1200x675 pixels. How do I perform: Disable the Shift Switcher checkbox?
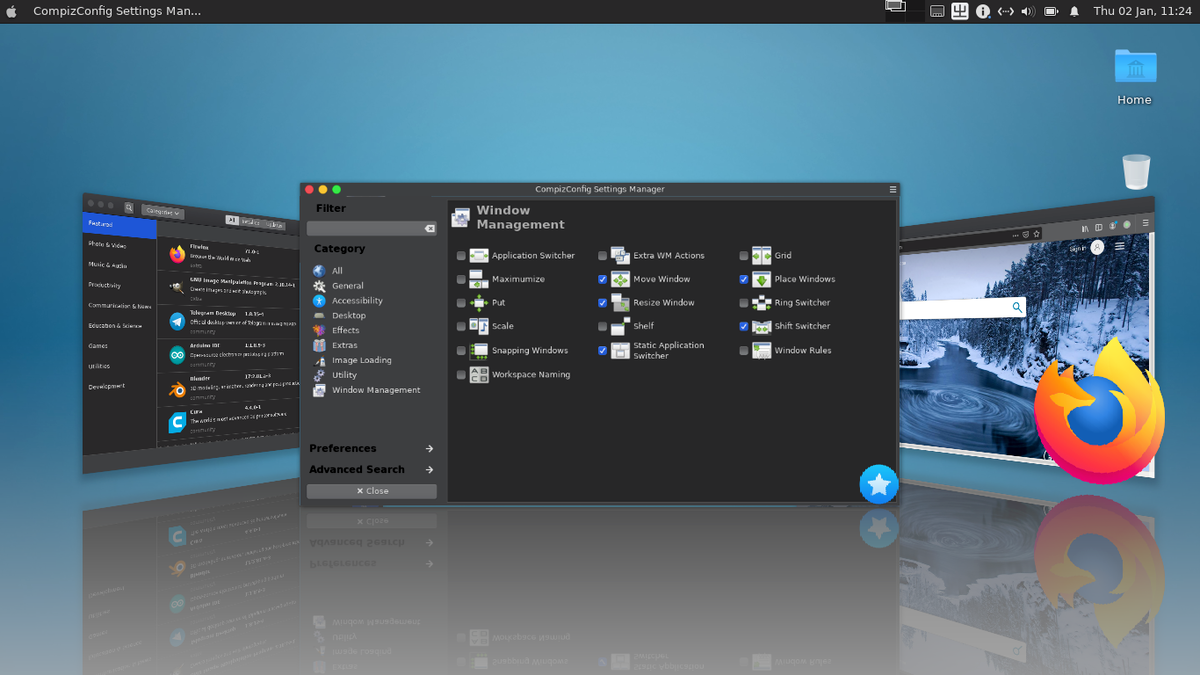click(744, 327)
